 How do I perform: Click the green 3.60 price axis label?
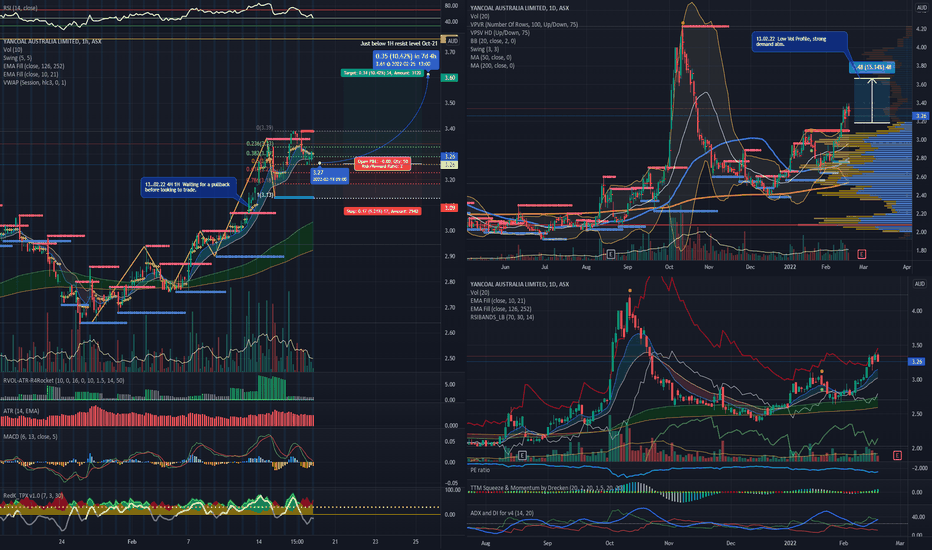449,77
